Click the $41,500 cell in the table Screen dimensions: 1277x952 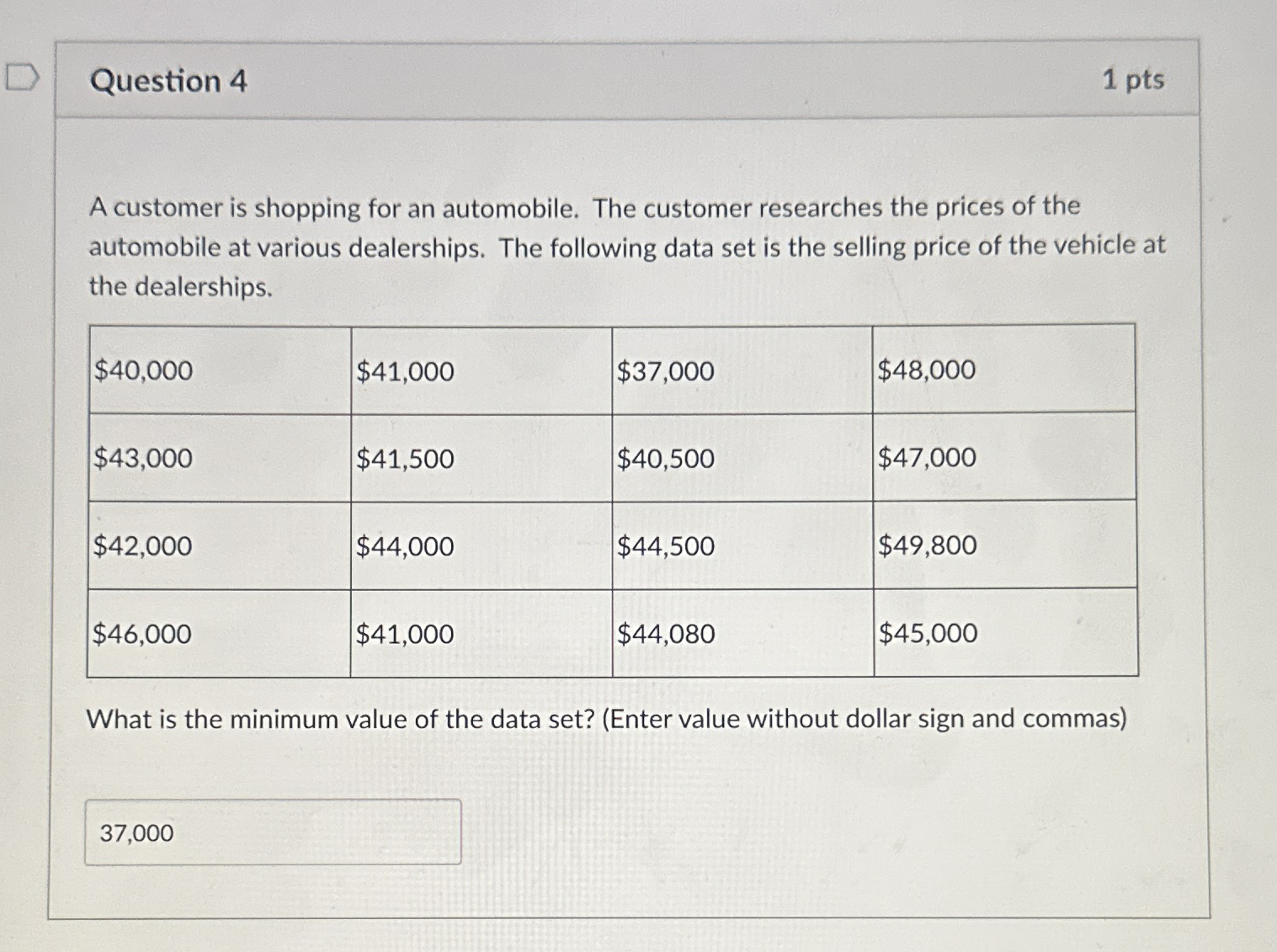point(405,459)
